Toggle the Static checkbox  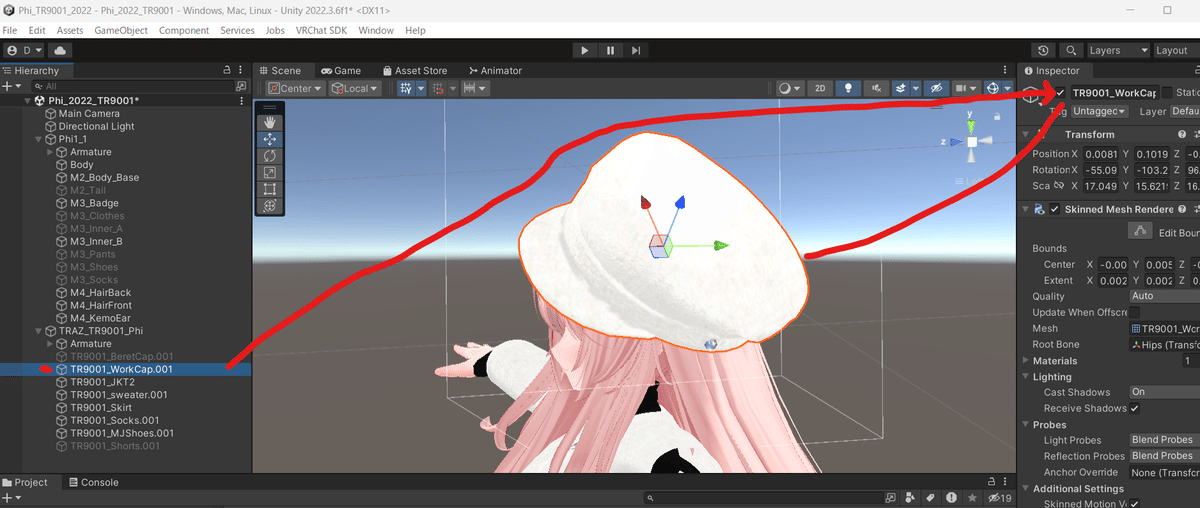coord(1166,93)
